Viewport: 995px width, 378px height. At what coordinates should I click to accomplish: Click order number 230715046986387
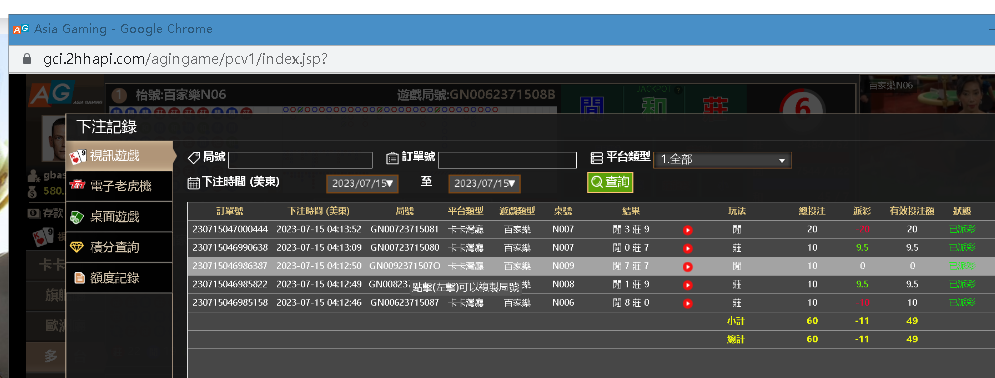tap(230, 266)
